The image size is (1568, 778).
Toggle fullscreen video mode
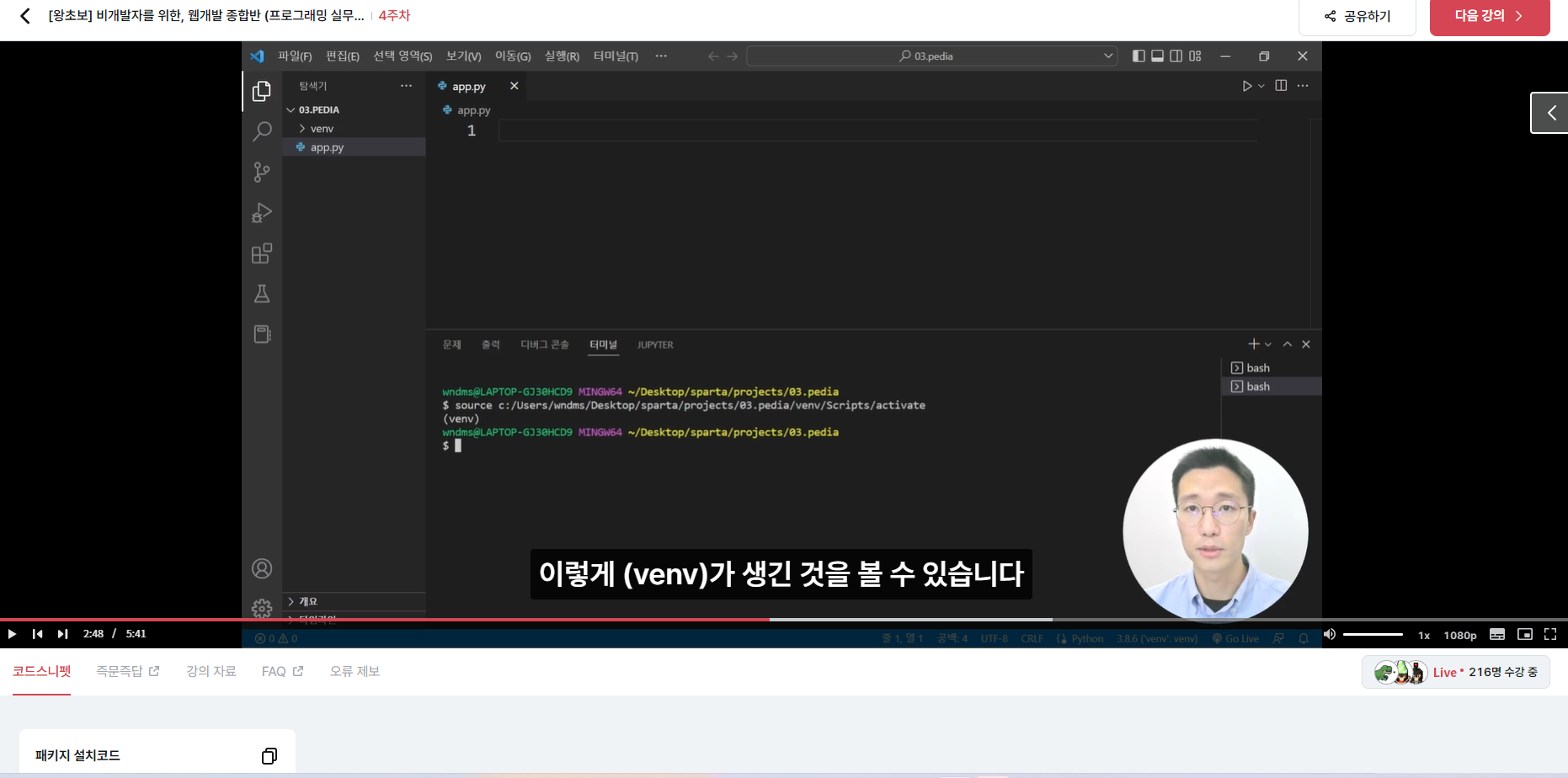(x=1550, y=634)
